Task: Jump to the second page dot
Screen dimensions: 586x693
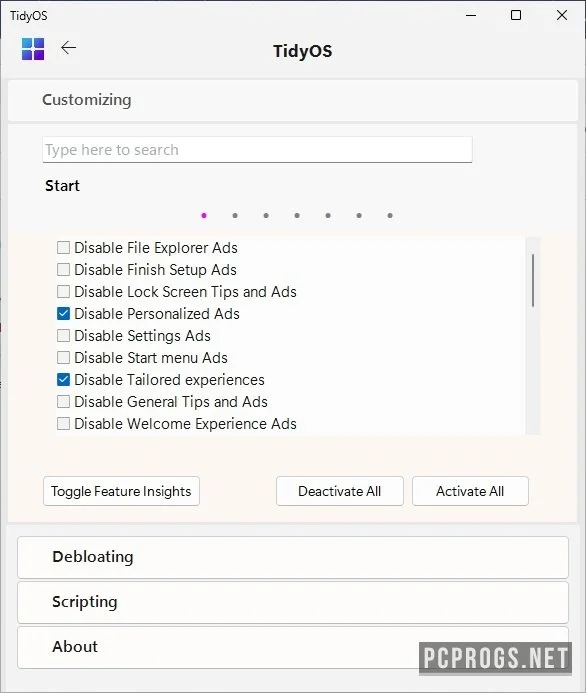Action: click(x=235, y=216)
